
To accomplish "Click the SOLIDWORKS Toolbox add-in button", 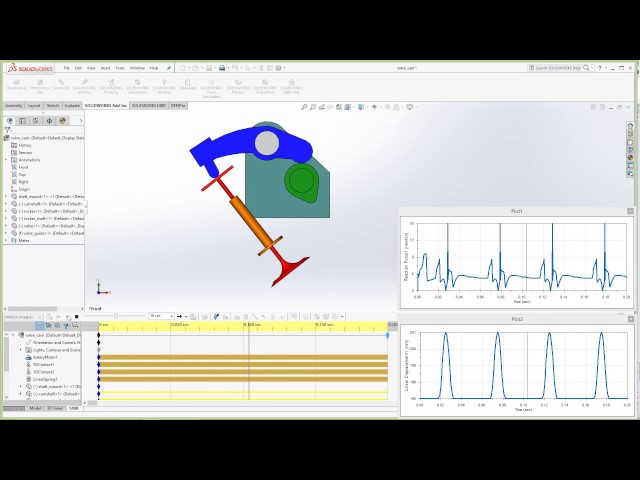I will coord(164,87).
